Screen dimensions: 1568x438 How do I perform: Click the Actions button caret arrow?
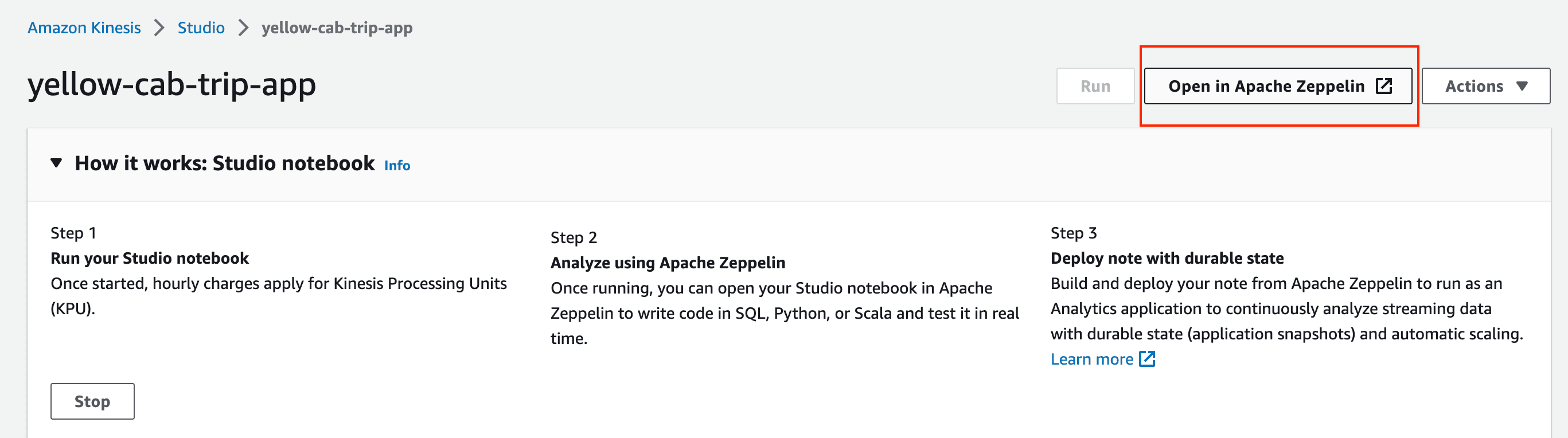click(1522, 87)
